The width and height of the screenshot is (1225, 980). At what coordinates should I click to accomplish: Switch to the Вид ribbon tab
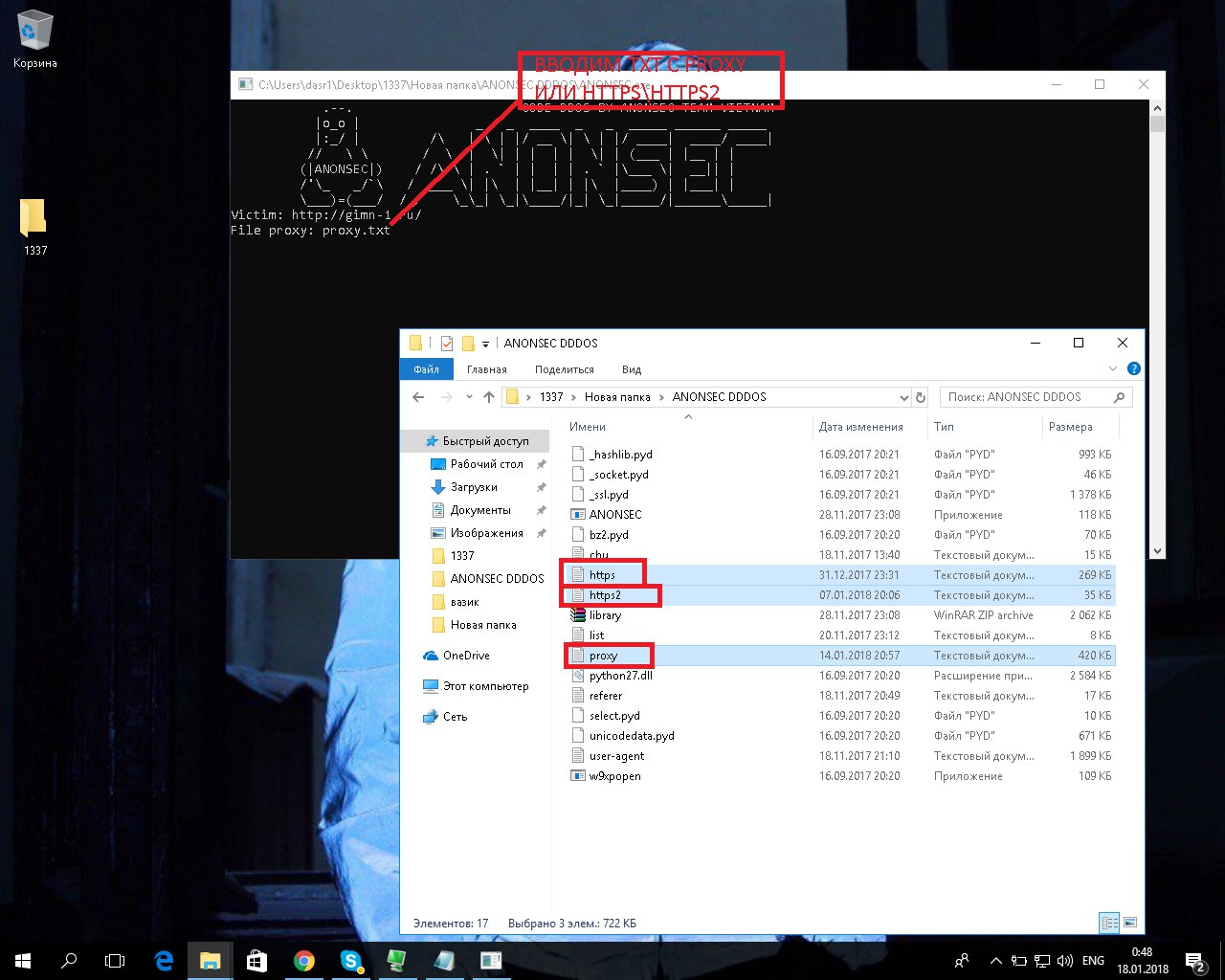coord(632,369)
